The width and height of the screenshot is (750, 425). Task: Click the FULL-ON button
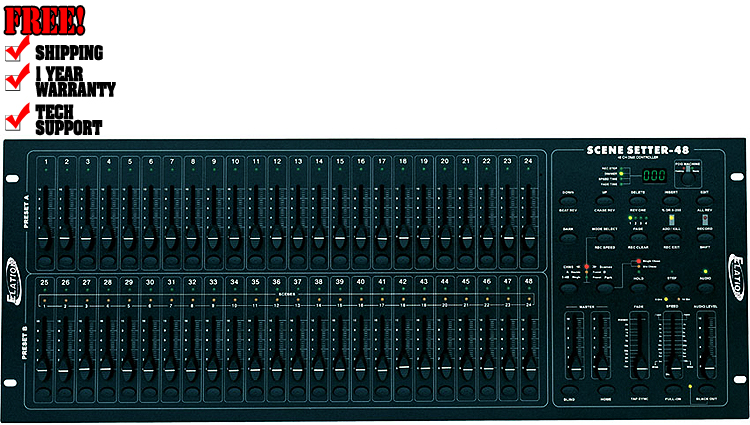point(673,390)
